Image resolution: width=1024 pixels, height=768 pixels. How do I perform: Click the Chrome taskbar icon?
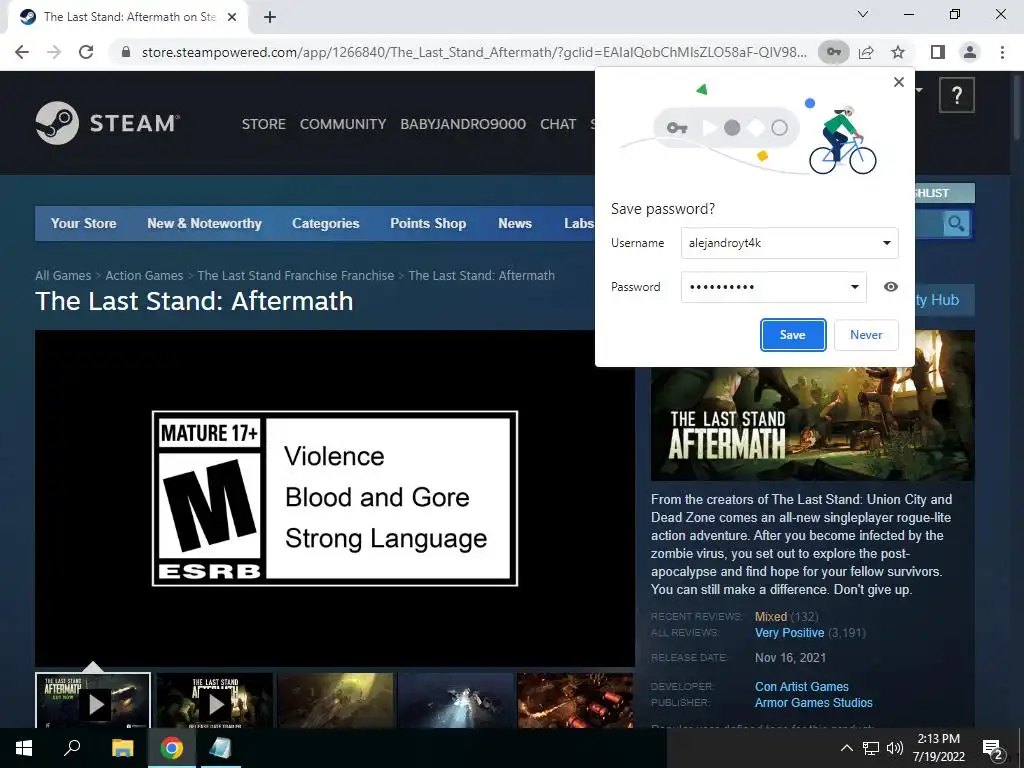point(172,748)
